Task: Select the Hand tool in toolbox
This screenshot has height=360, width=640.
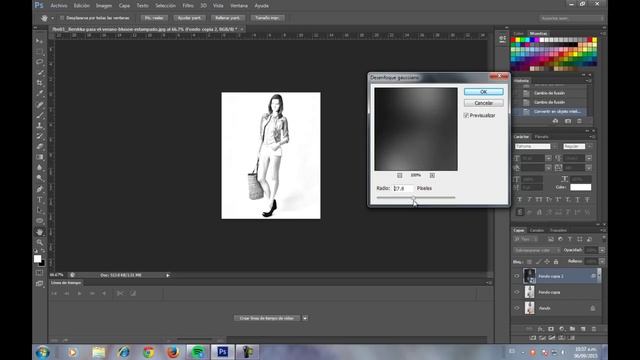Action: click(x=40, y=231)
